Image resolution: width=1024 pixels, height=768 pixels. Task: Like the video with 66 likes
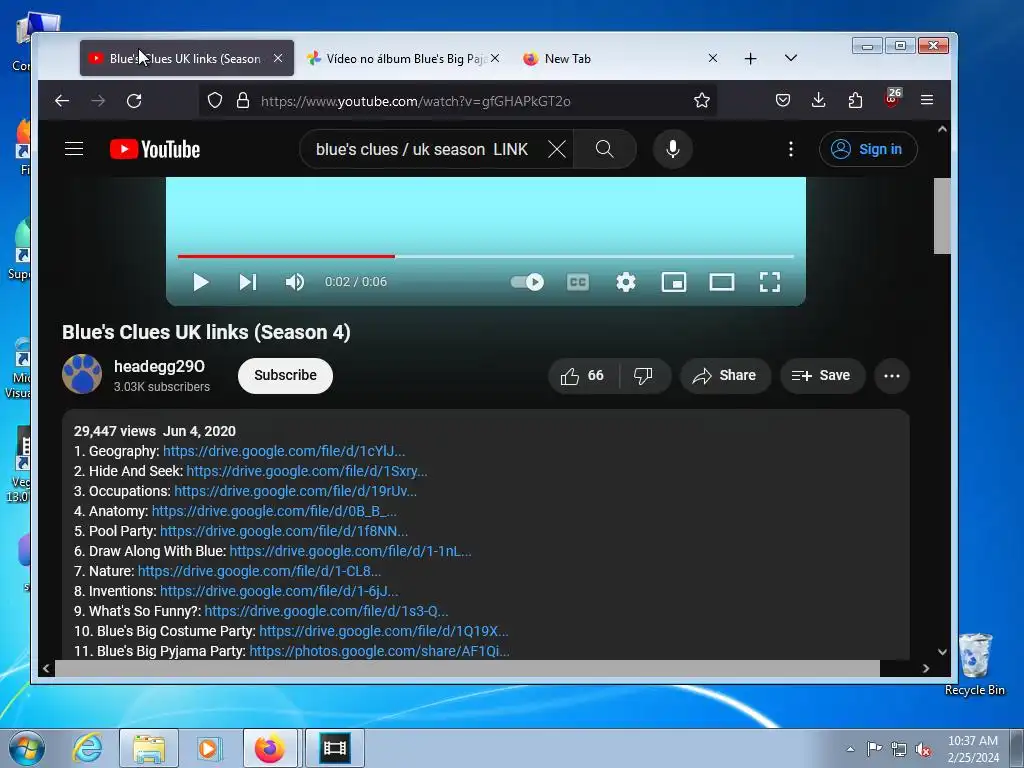583,376
